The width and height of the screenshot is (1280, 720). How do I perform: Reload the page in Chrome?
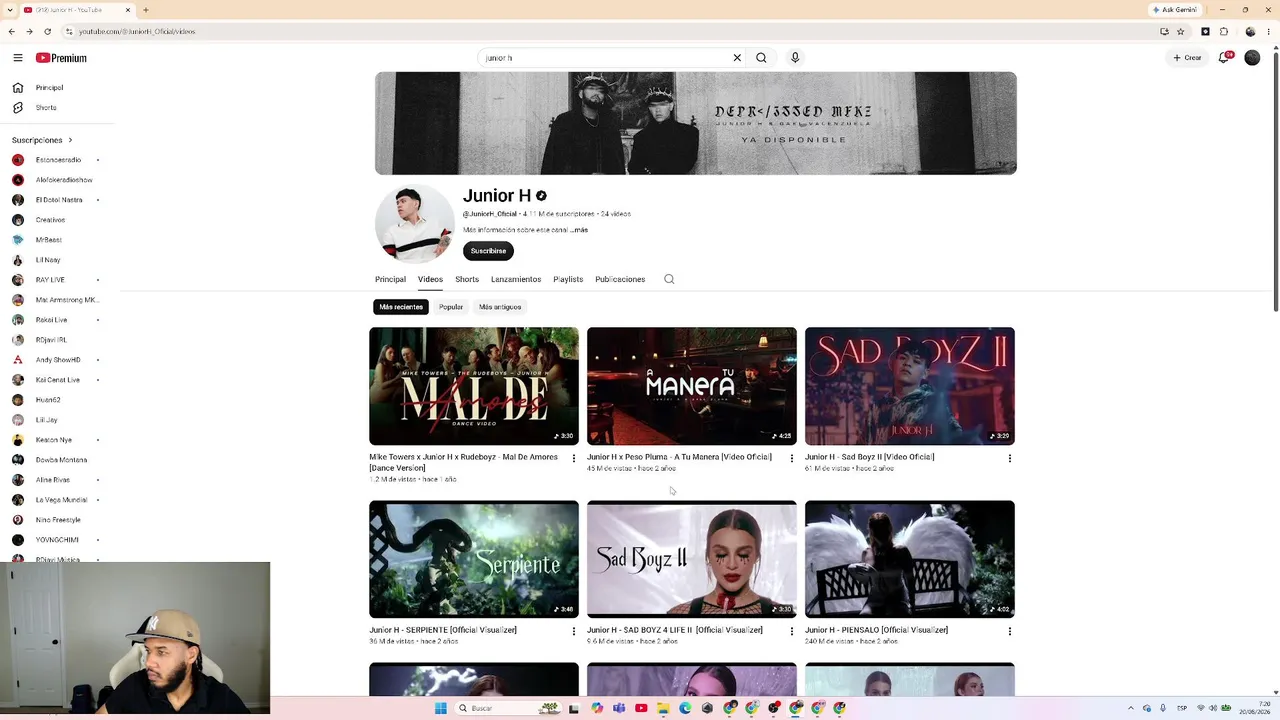(47, 31)
